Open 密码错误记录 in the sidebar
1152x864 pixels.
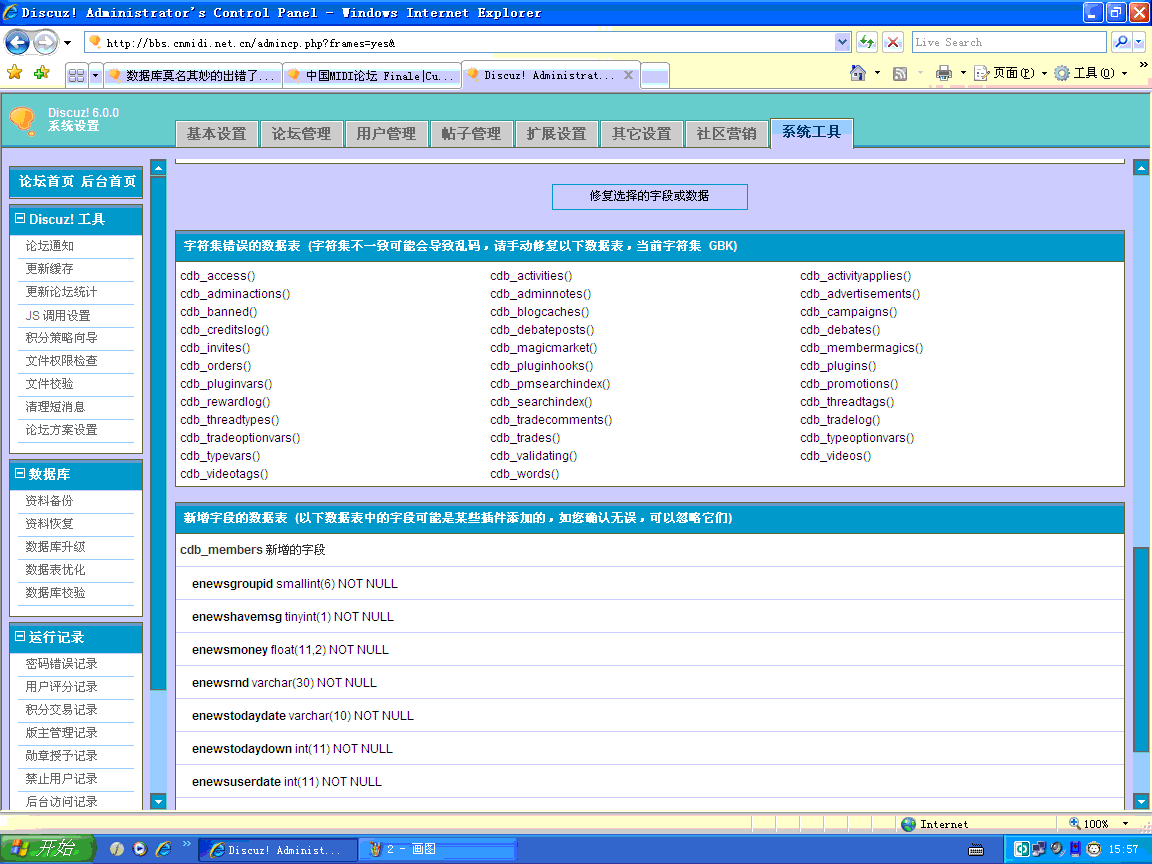[x=61, y=664]
